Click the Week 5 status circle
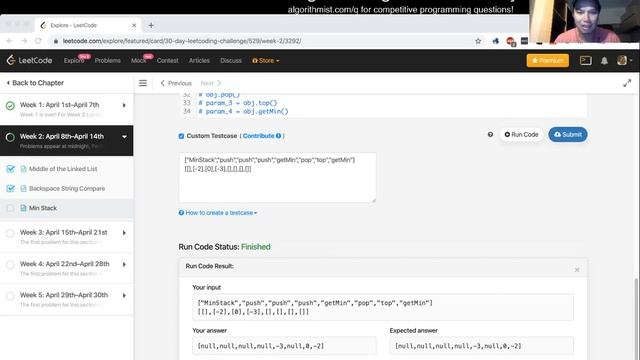 [x=10, y=296]
